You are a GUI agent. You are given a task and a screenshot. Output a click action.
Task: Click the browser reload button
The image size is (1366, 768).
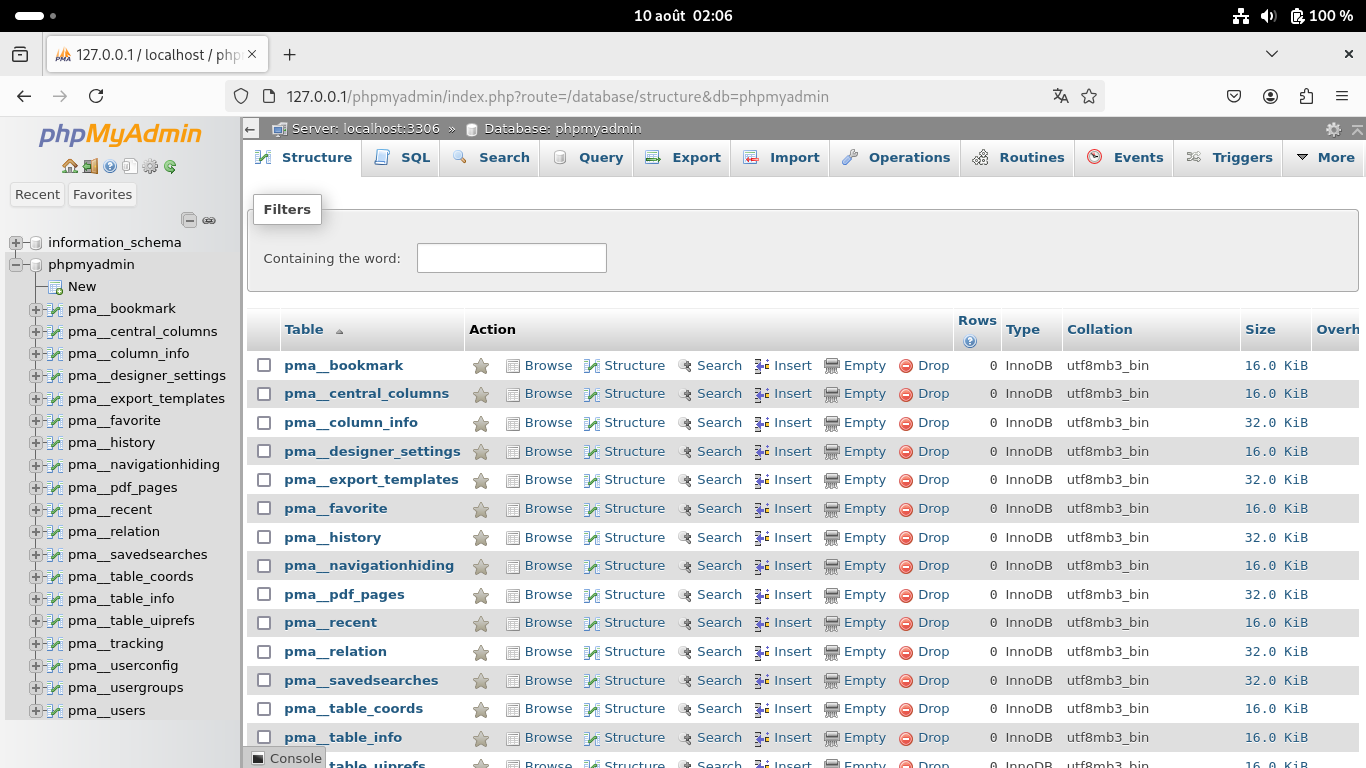(96, 96)
